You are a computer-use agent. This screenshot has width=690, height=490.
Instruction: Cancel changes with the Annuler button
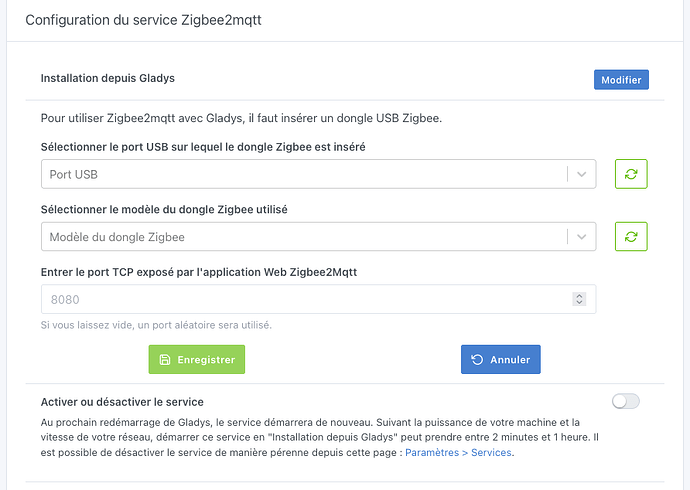click(501, 359)
